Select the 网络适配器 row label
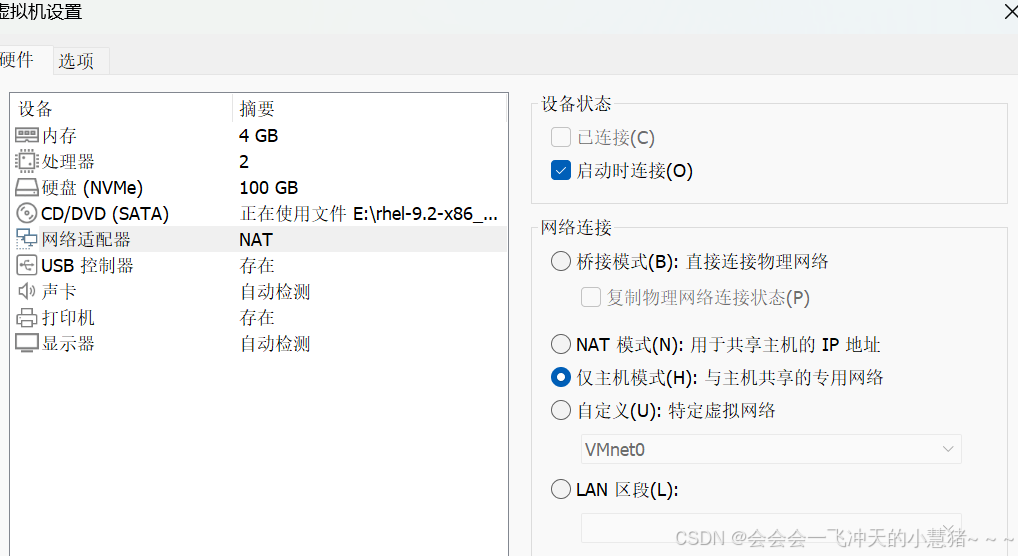The height and width of the screenshot is (556, 1018). point(86,239)
